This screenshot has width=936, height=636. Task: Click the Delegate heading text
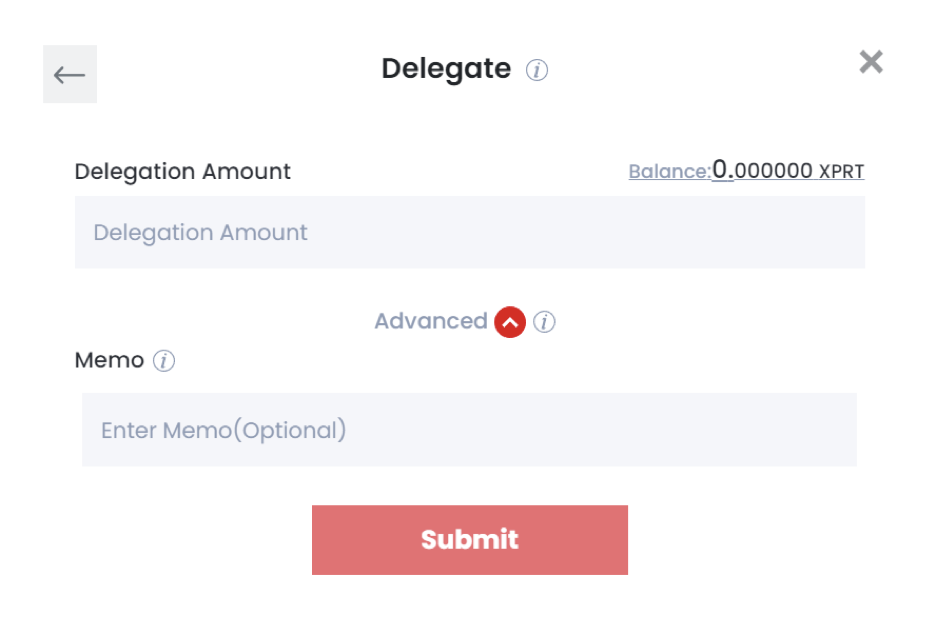(446, 69)
